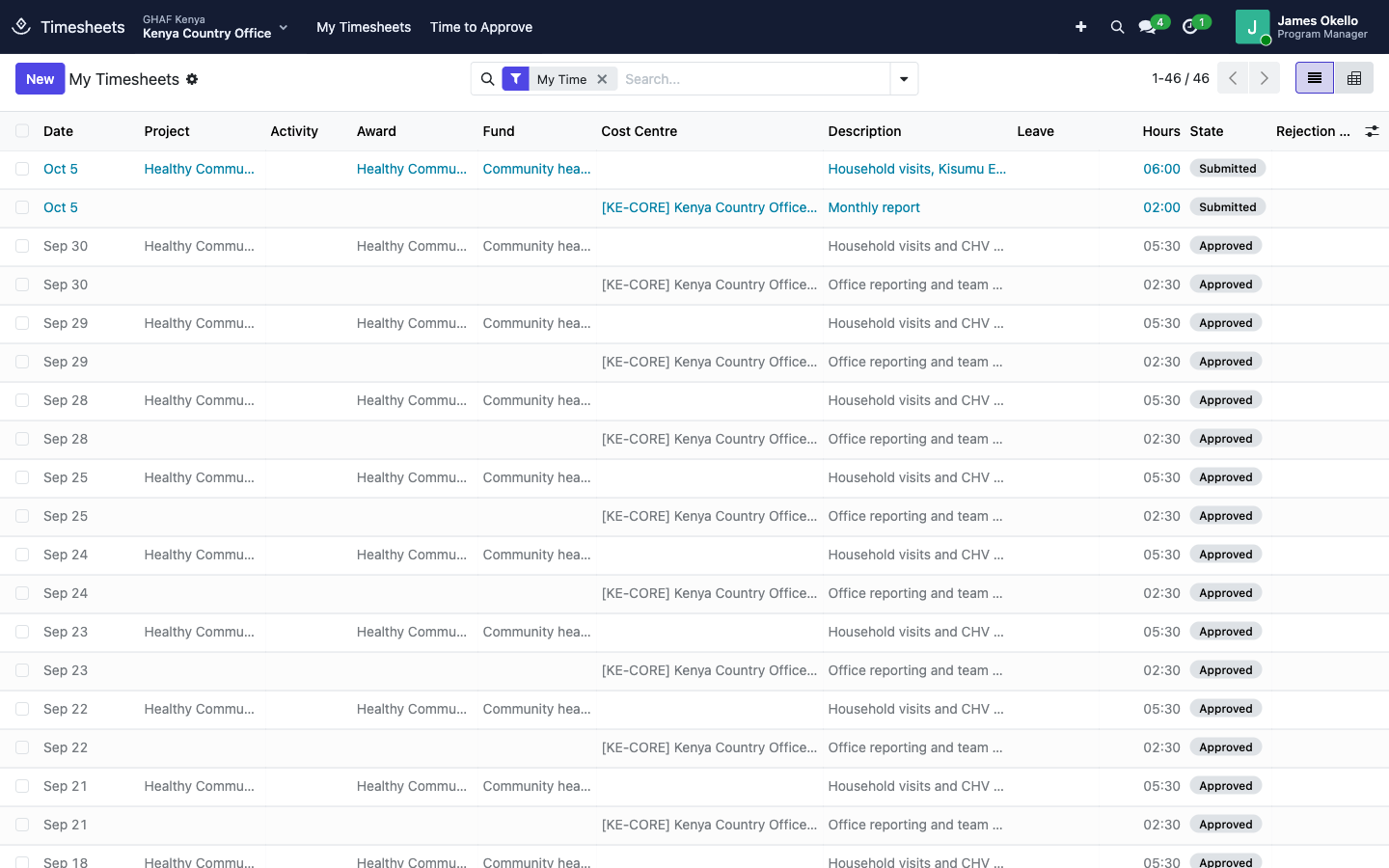Click the 1-46 / 46 pager counter

[x=1181, y=78]
